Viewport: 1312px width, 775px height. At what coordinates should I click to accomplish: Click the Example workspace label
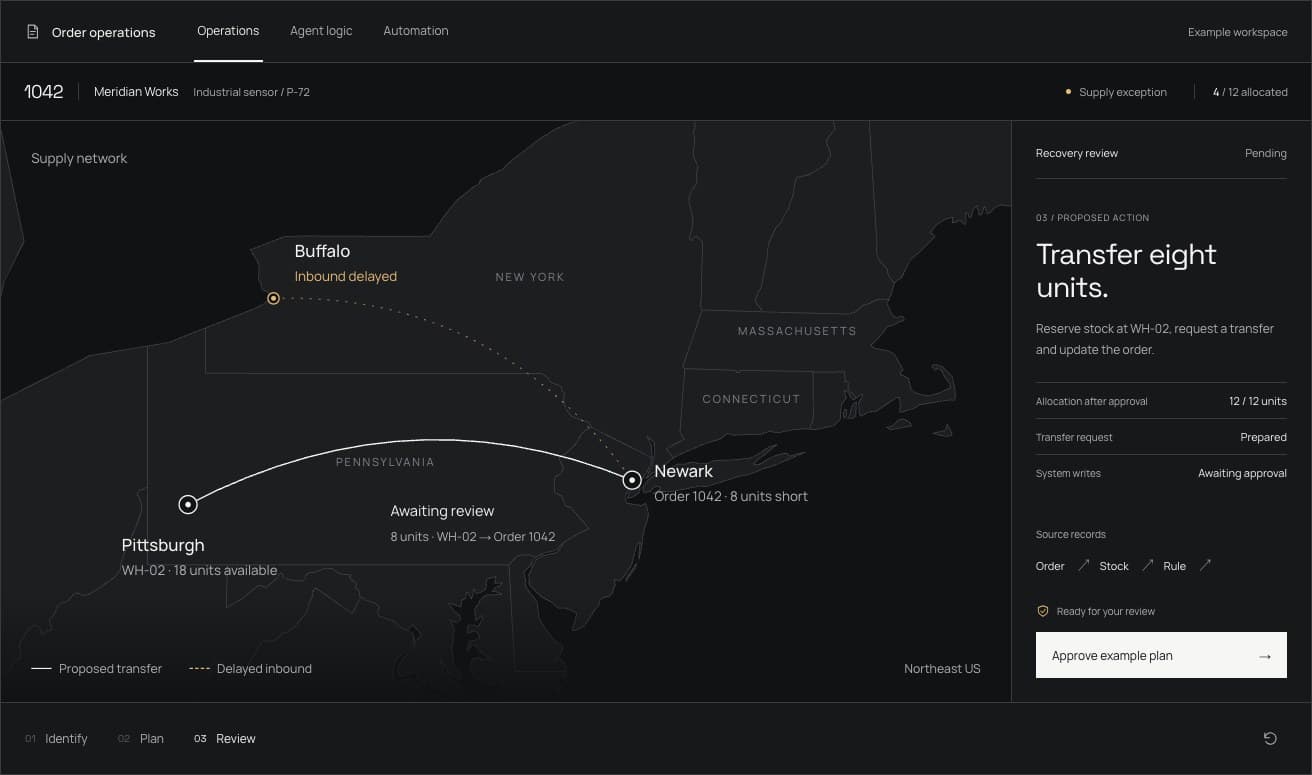tap(1238, 32)
